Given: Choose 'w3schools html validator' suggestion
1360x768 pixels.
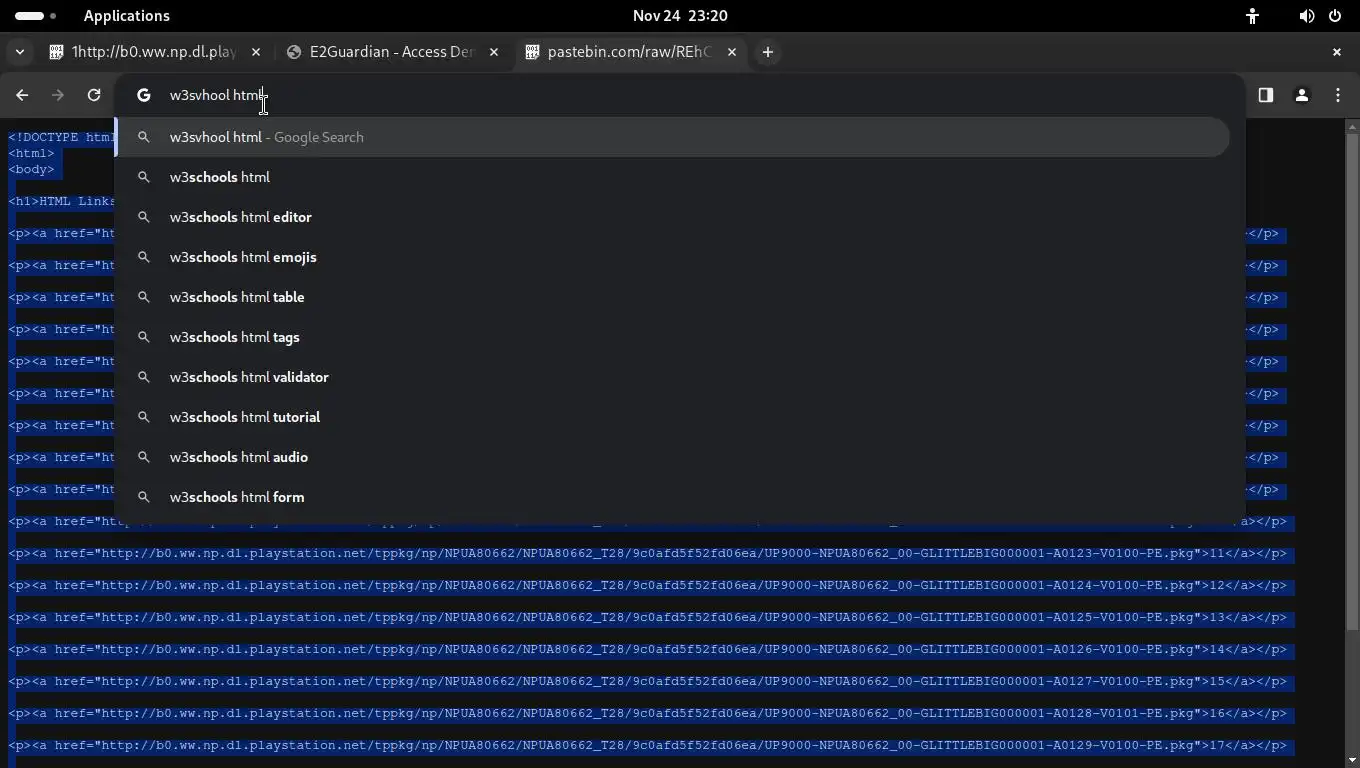Looking at the screenshot, I should [x=672, y=377].
